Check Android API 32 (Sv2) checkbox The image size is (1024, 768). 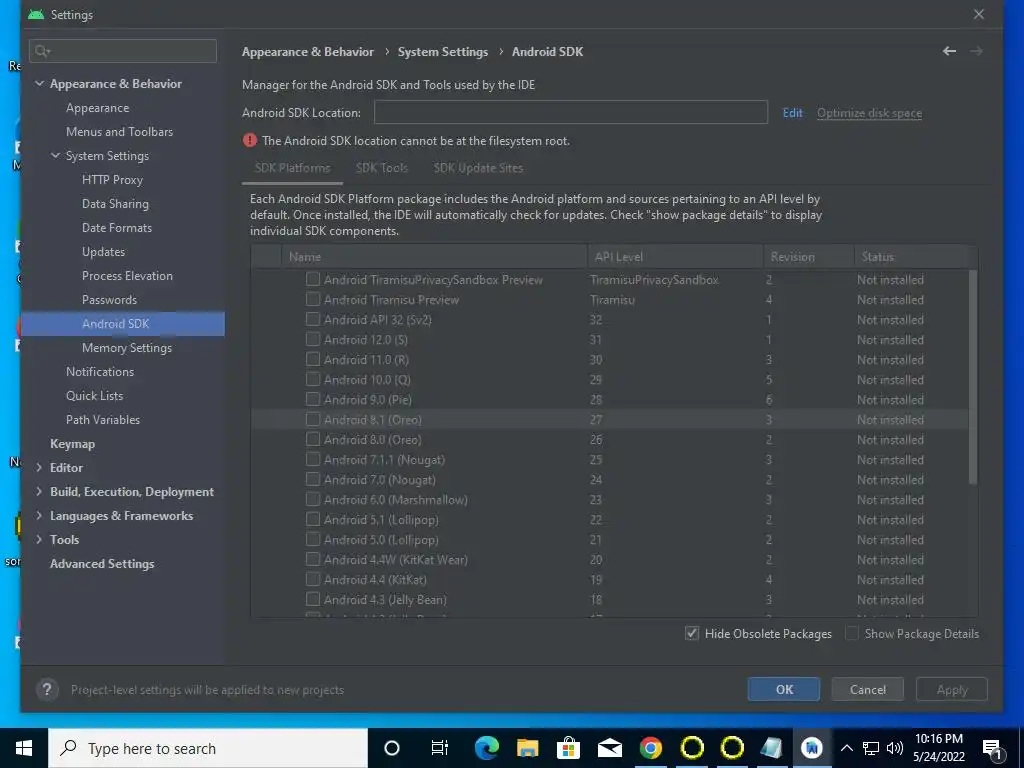click(313, 319)
